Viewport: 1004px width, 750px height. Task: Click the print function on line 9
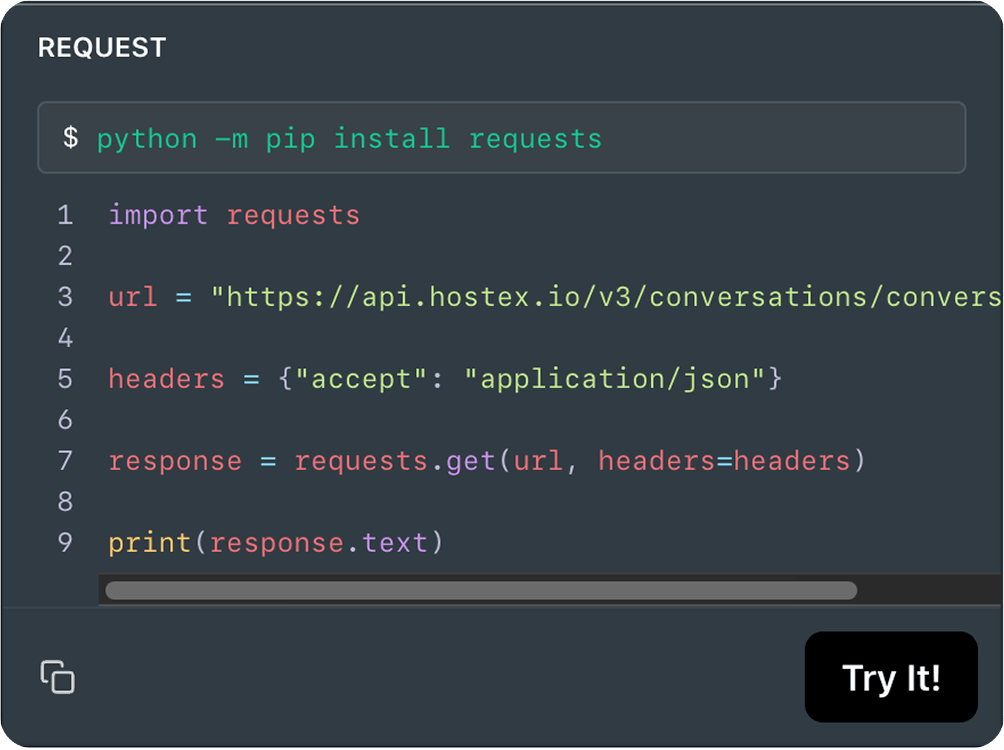tap(150, 543)
